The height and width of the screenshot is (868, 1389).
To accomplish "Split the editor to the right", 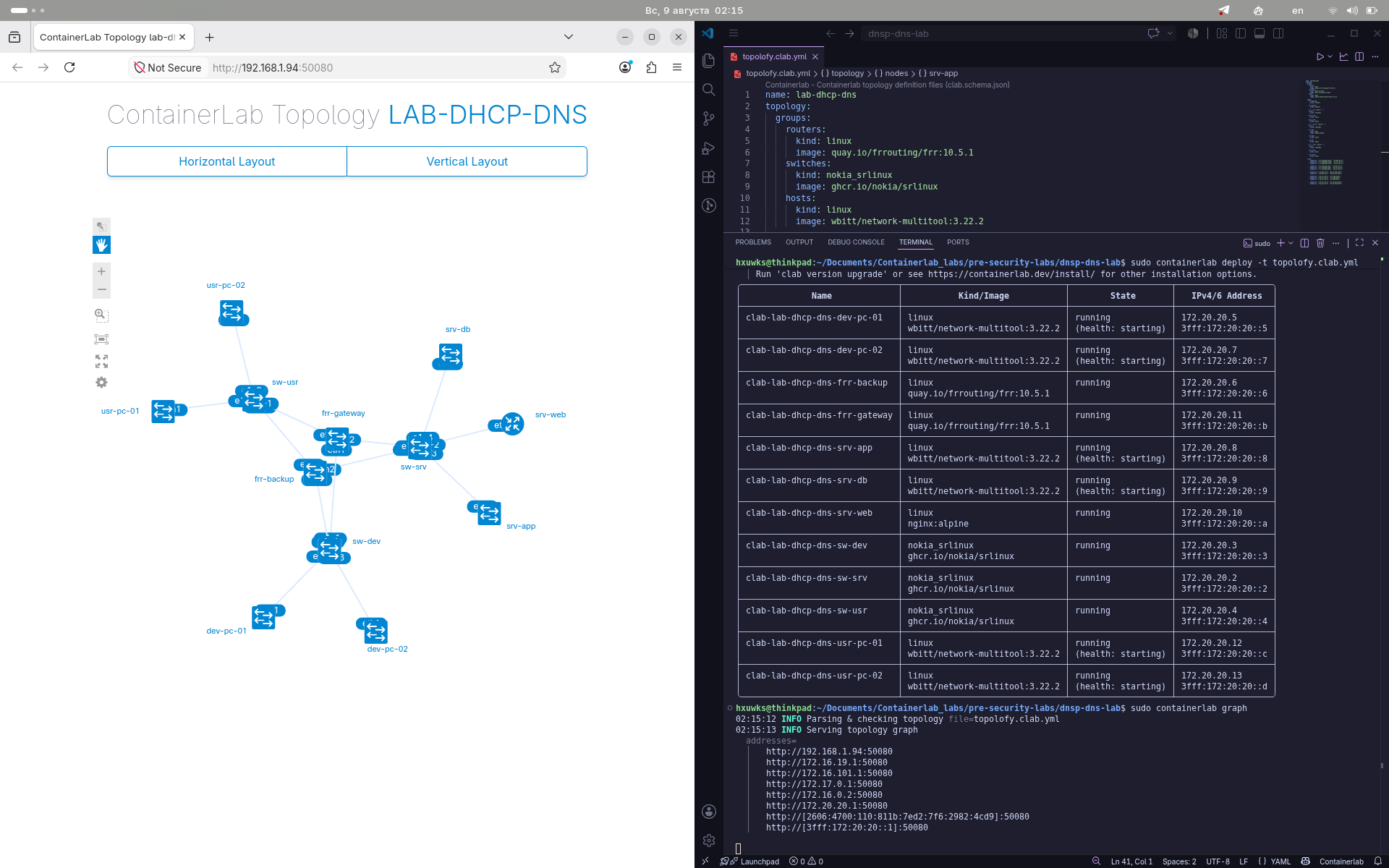I will pyautogui.click(x=1359, y=56).
